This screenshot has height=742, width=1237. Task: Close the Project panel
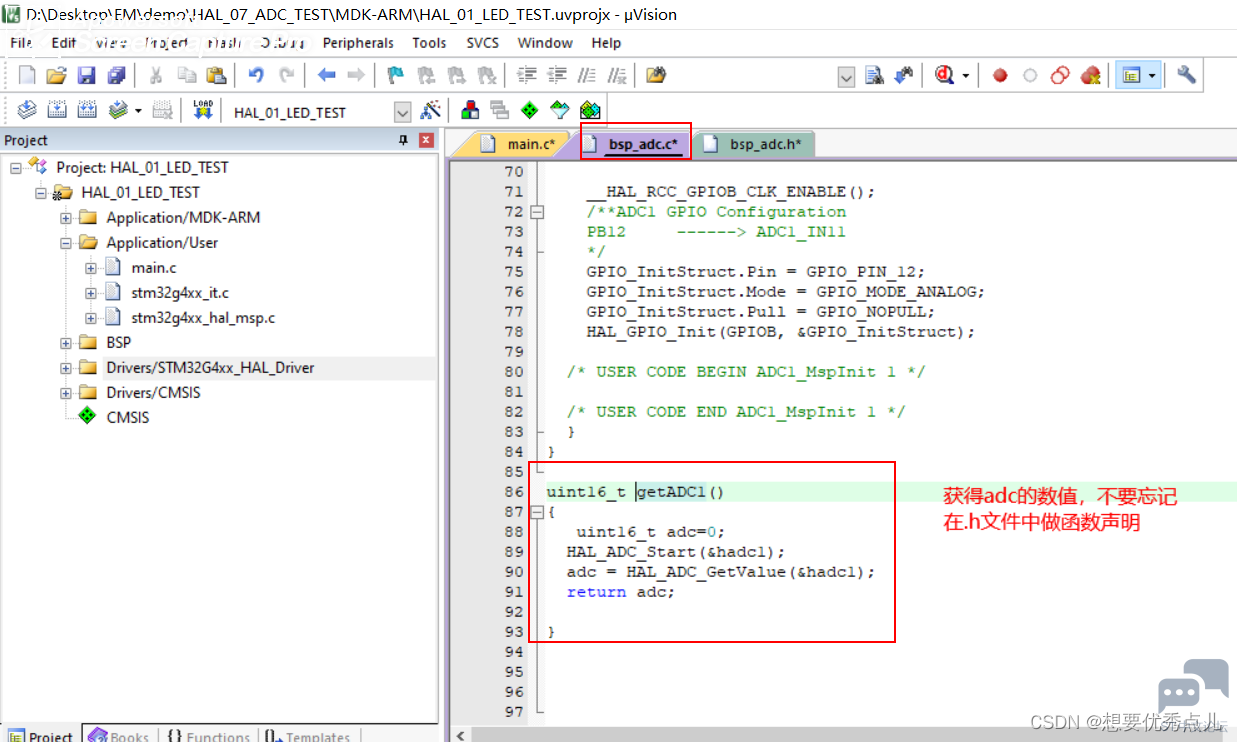426,140
